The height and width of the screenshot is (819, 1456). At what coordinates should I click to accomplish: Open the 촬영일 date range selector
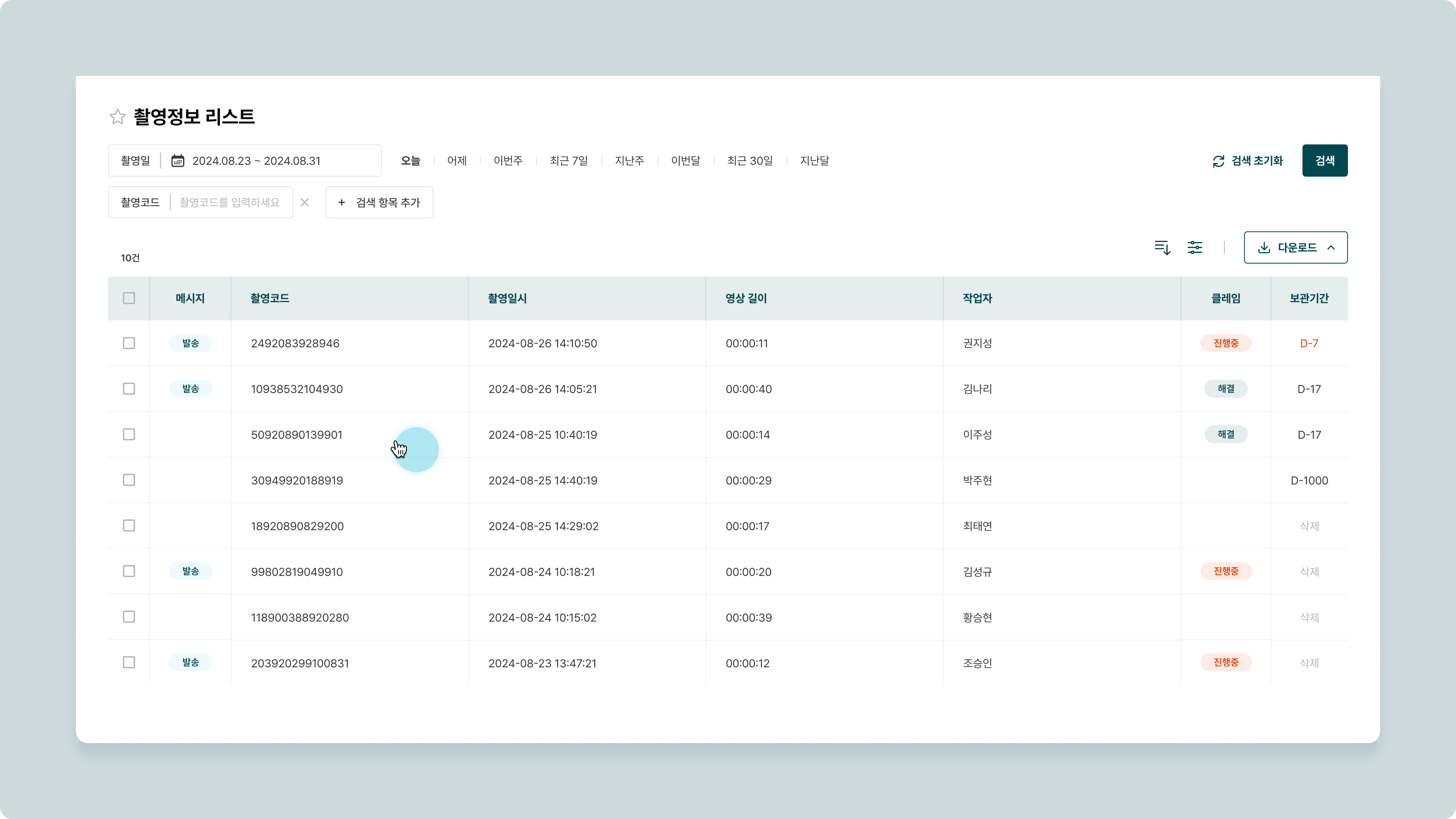point(256,160)
